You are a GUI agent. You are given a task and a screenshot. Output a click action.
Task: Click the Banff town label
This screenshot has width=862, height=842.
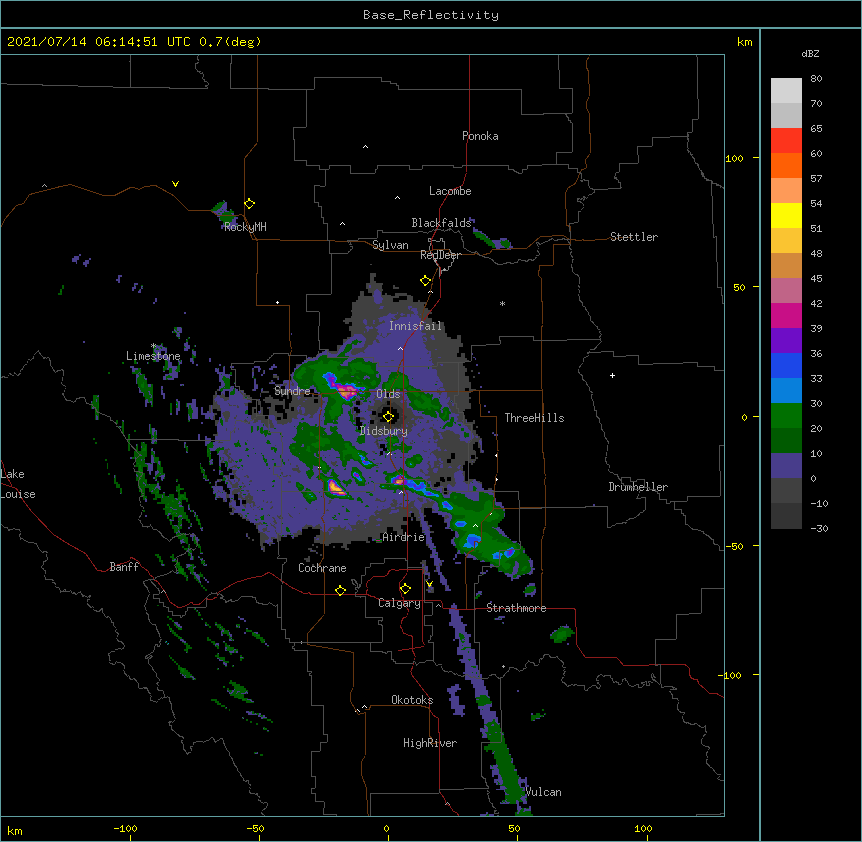[124, 567]
